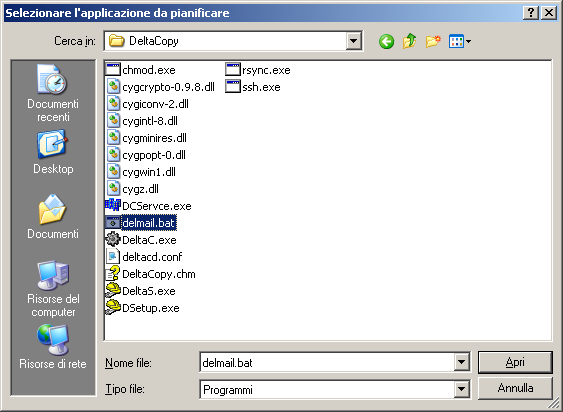563x412 pixels.
Task: Open the view menu icon
Action: point(460,41)
